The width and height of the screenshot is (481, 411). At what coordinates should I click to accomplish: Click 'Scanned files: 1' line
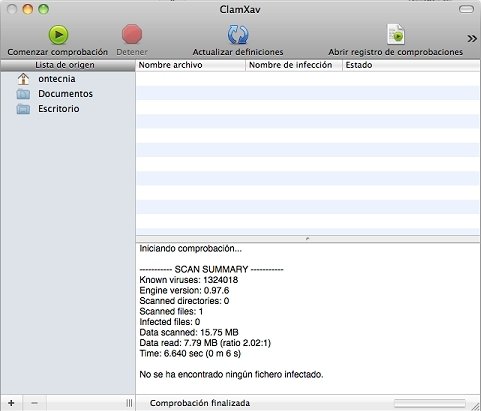[x=171, y=311]
